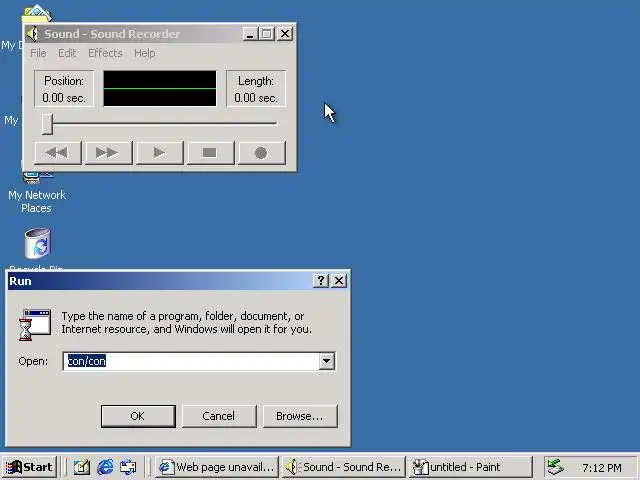Click the network connection system tray icon
This screenshot has width=640, height=480.
coord(556,467)
